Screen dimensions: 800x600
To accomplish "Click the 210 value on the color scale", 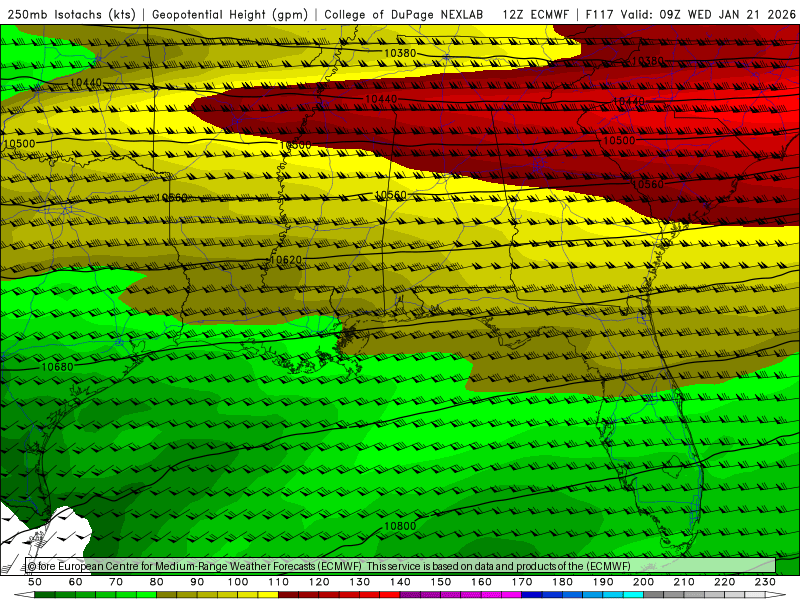I will point(684,582).
